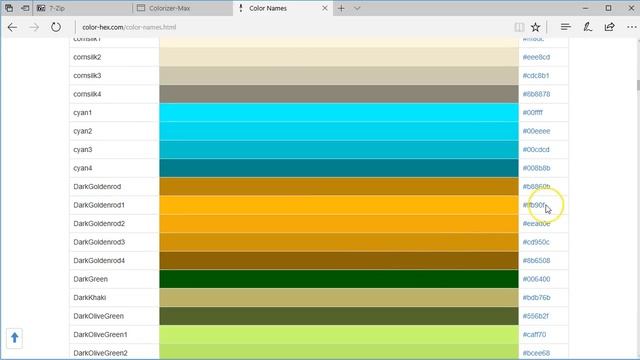Click the DarkKhaki color swatch bar
Viewport: 640px width, 360px height.
[x=339, y=298]
